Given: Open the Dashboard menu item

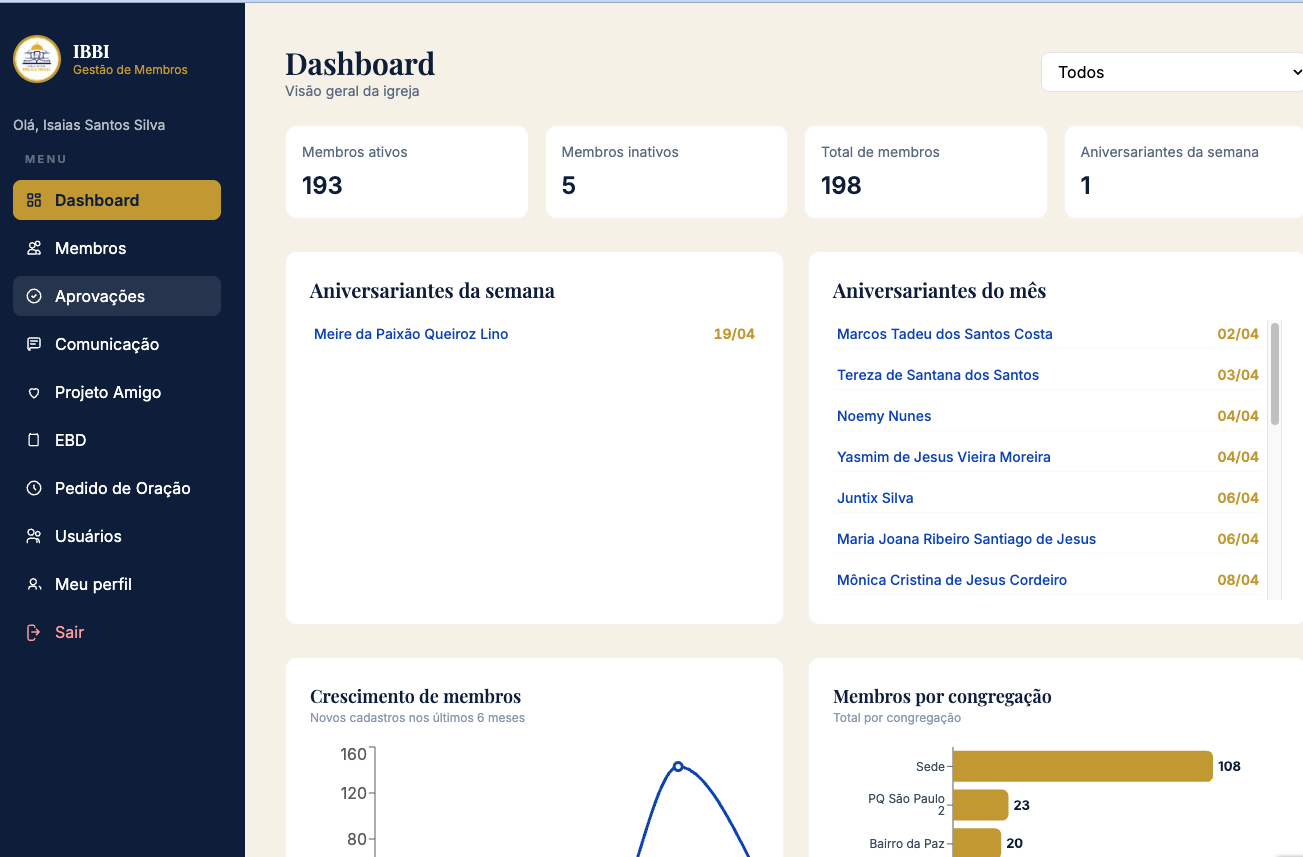Looking at the screenshot, I should (x=117, y=200).
